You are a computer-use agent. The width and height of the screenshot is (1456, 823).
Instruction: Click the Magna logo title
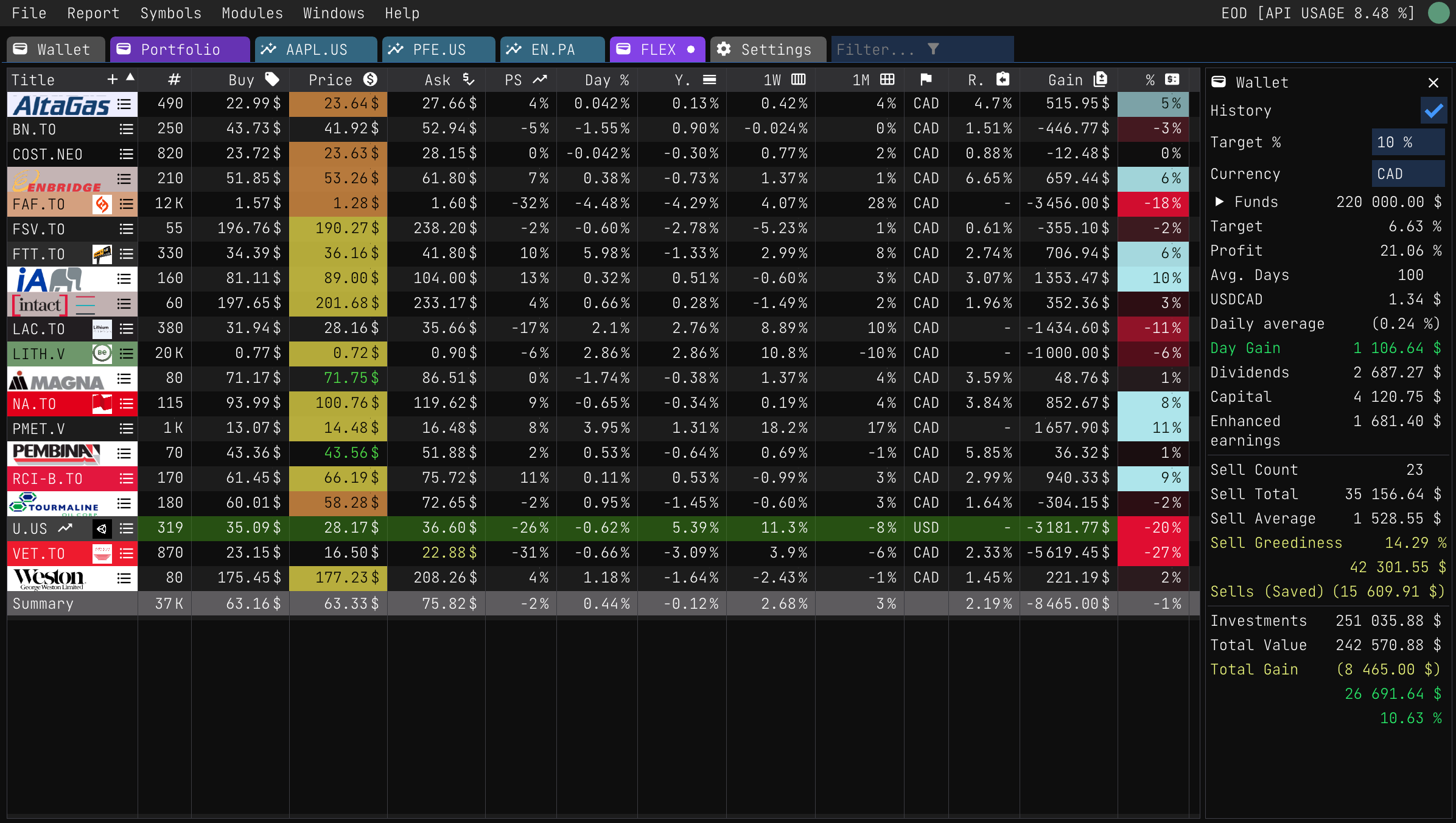(57, 379)
